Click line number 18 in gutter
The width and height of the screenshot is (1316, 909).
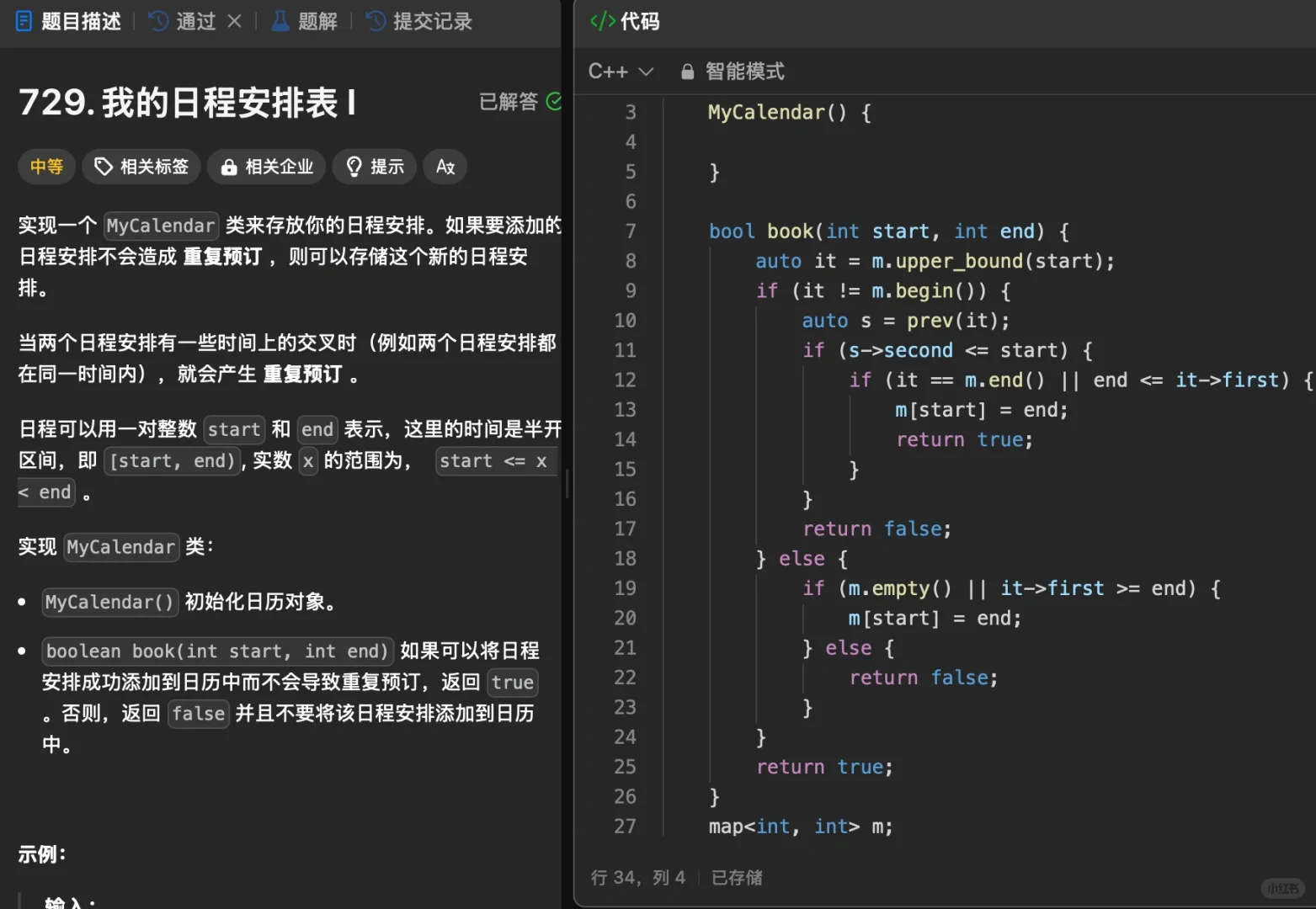pyautogui.click(x=625, y=559)
